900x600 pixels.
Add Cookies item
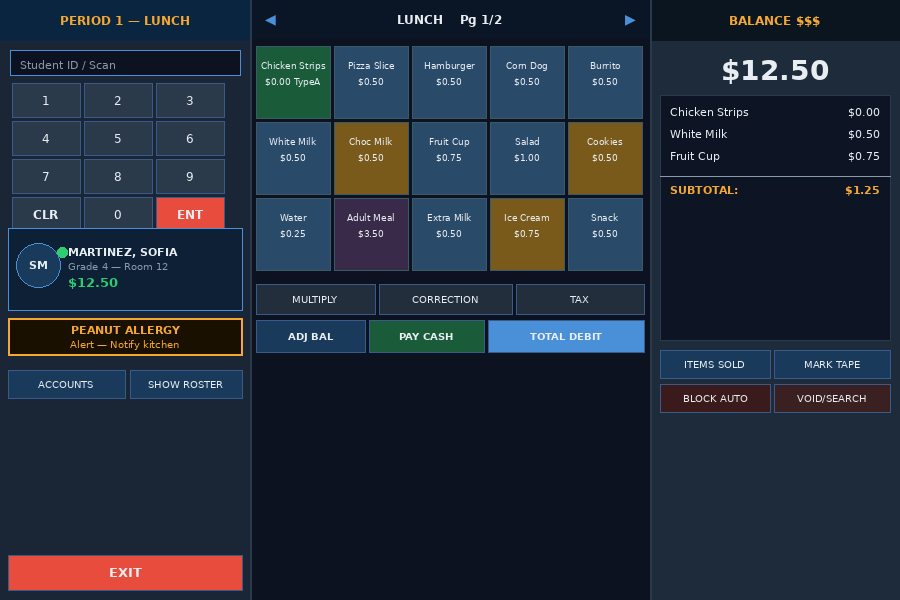(606, 158)
